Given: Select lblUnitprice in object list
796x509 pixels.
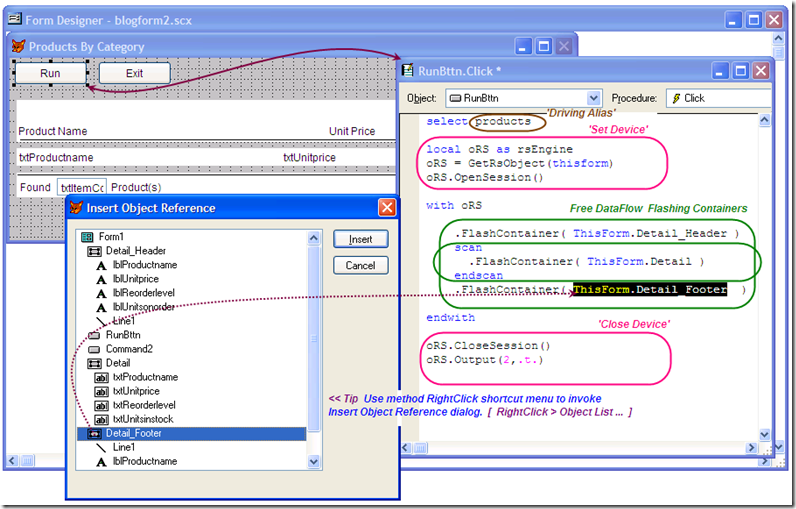Looking at the screenshot, I should point(136,279).
